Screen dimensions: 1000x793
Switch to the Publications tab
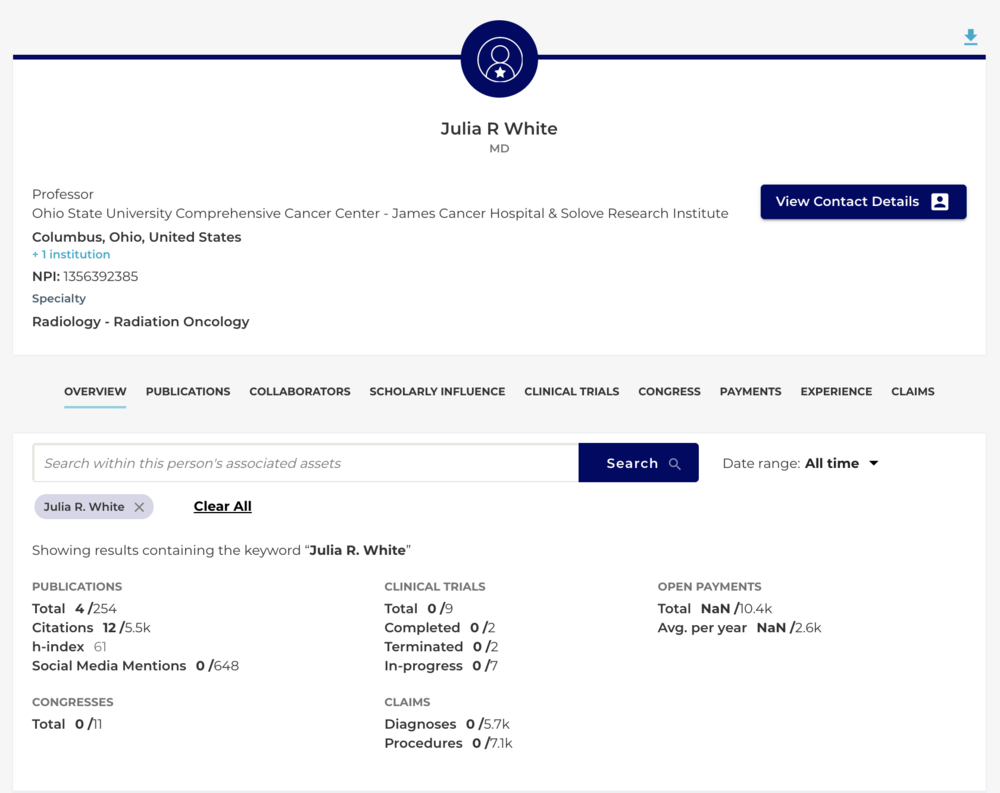(x=188, y=391)
